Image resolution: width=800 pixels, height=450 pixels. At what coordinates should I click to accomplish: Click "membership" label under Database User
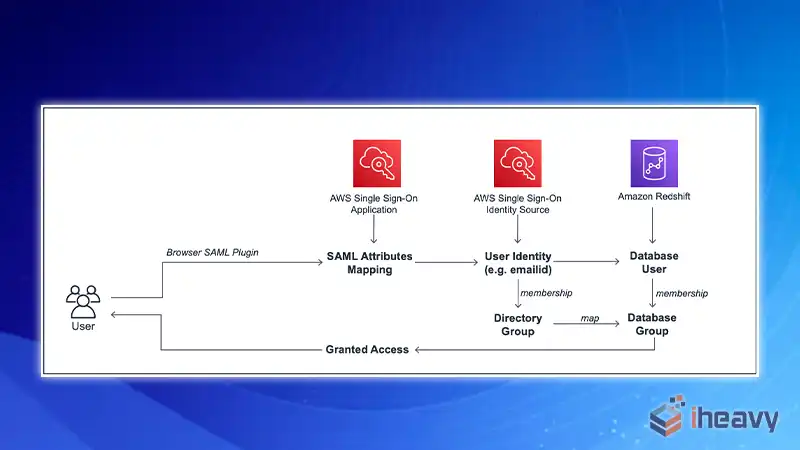tap(682, 293)
